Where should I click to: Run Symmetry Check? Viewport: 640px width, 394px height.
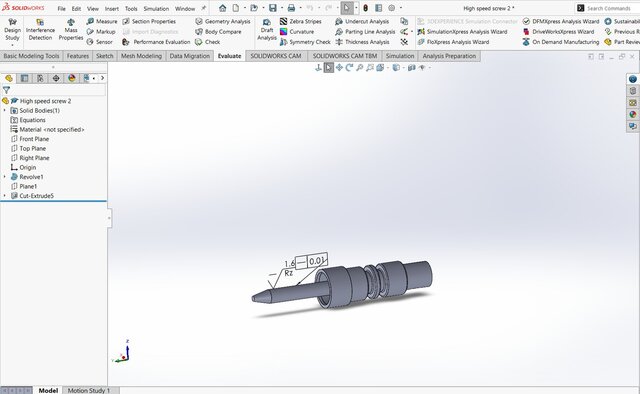[x=305, y=42]
